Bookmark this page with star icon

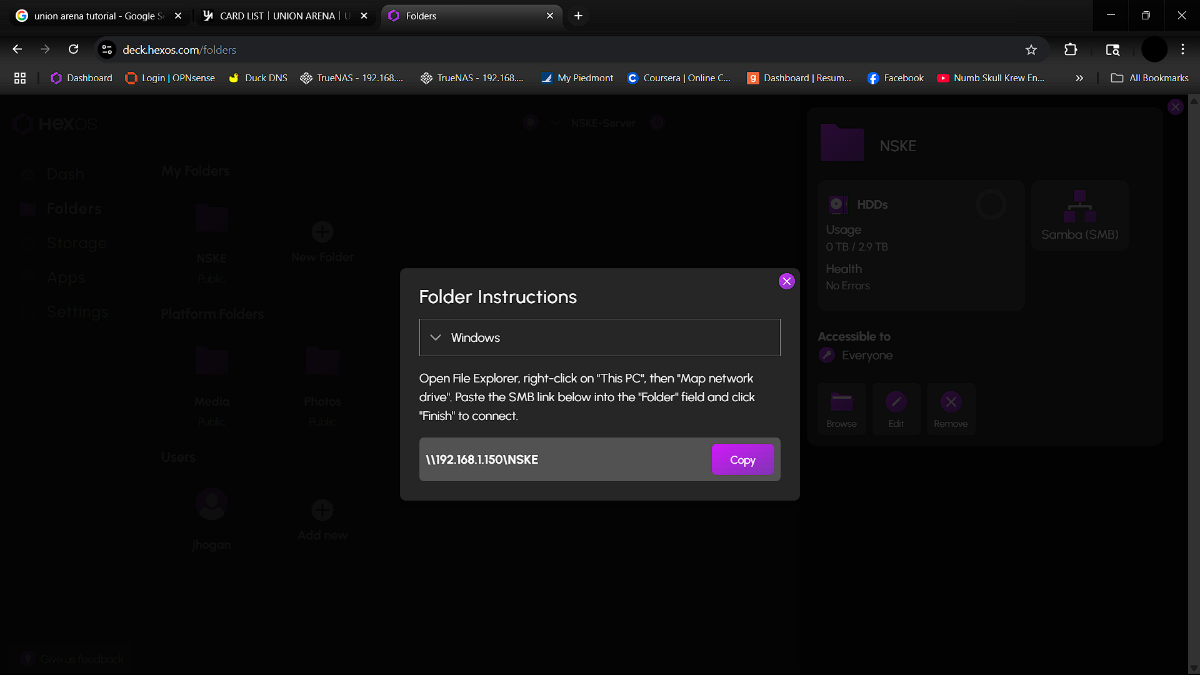tap(1031, 49)
